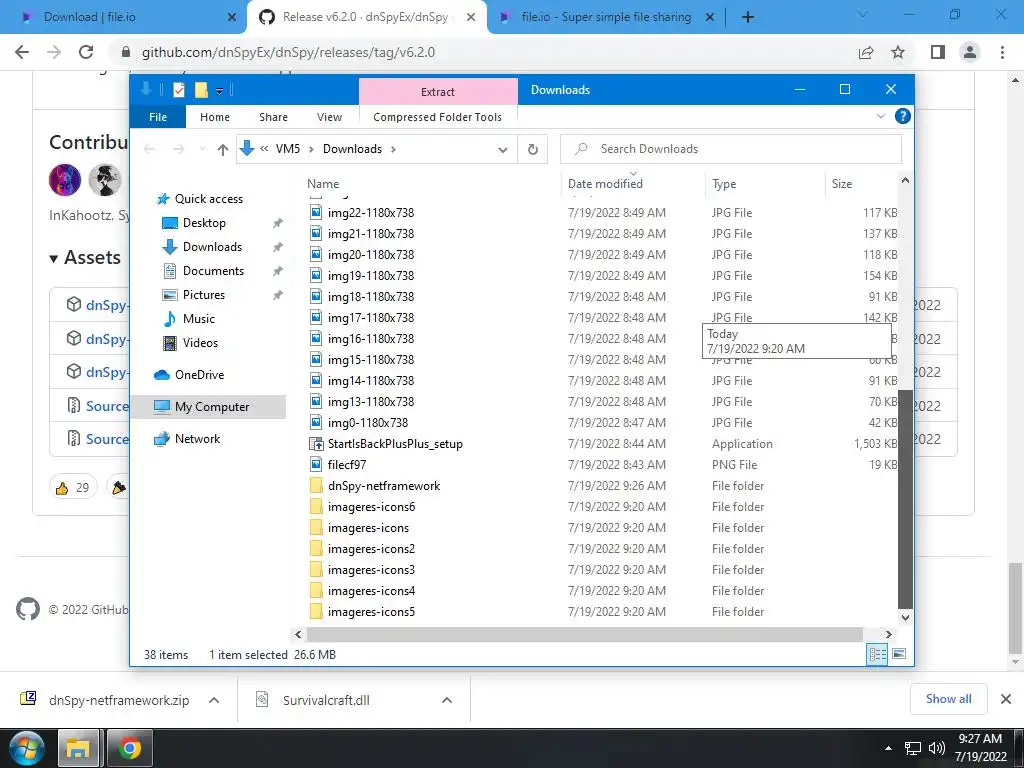Click the file name imageres-icons3

click(371, 569)
